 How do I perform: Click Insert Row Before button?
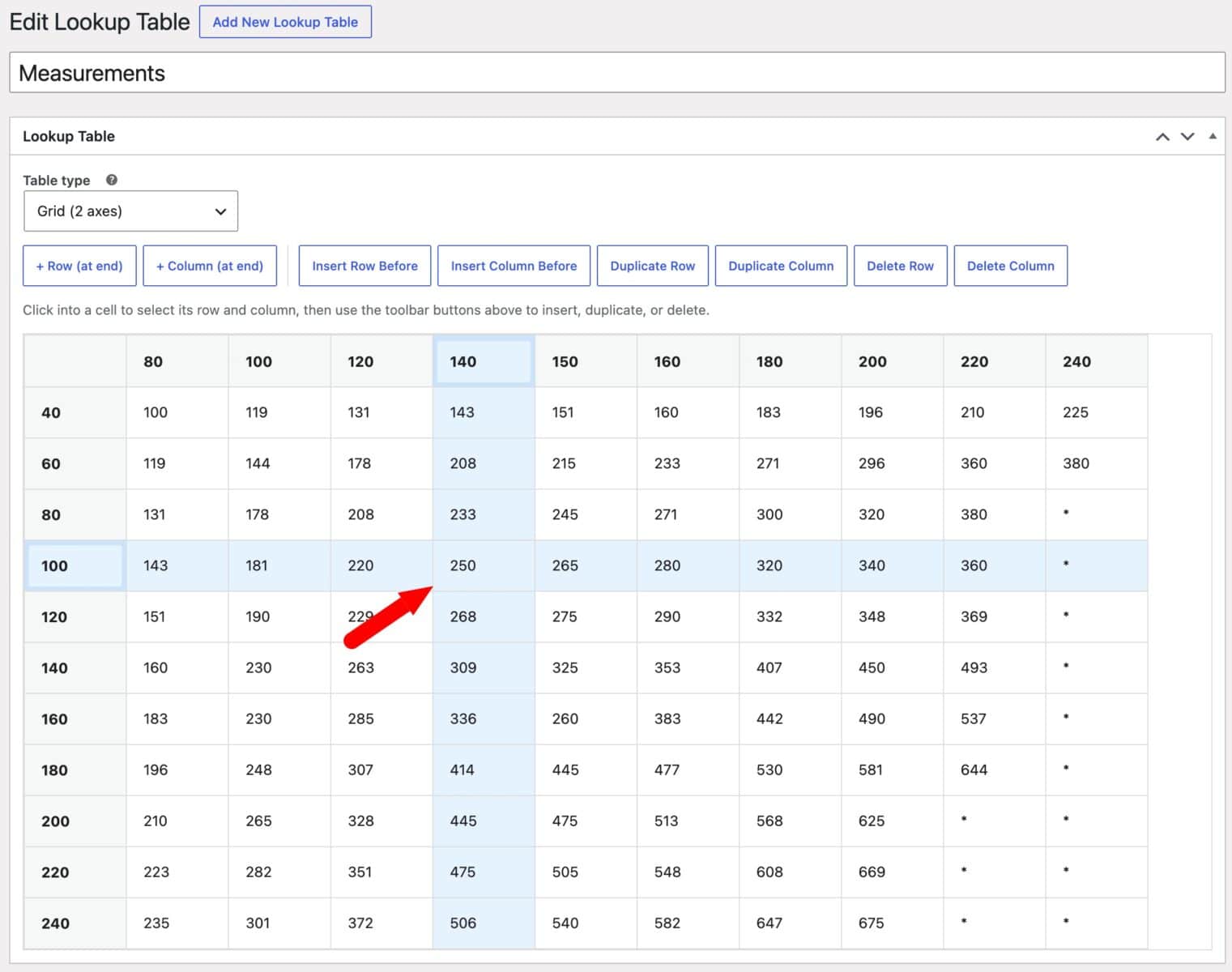pyautogui.click(x=365, y=266)
